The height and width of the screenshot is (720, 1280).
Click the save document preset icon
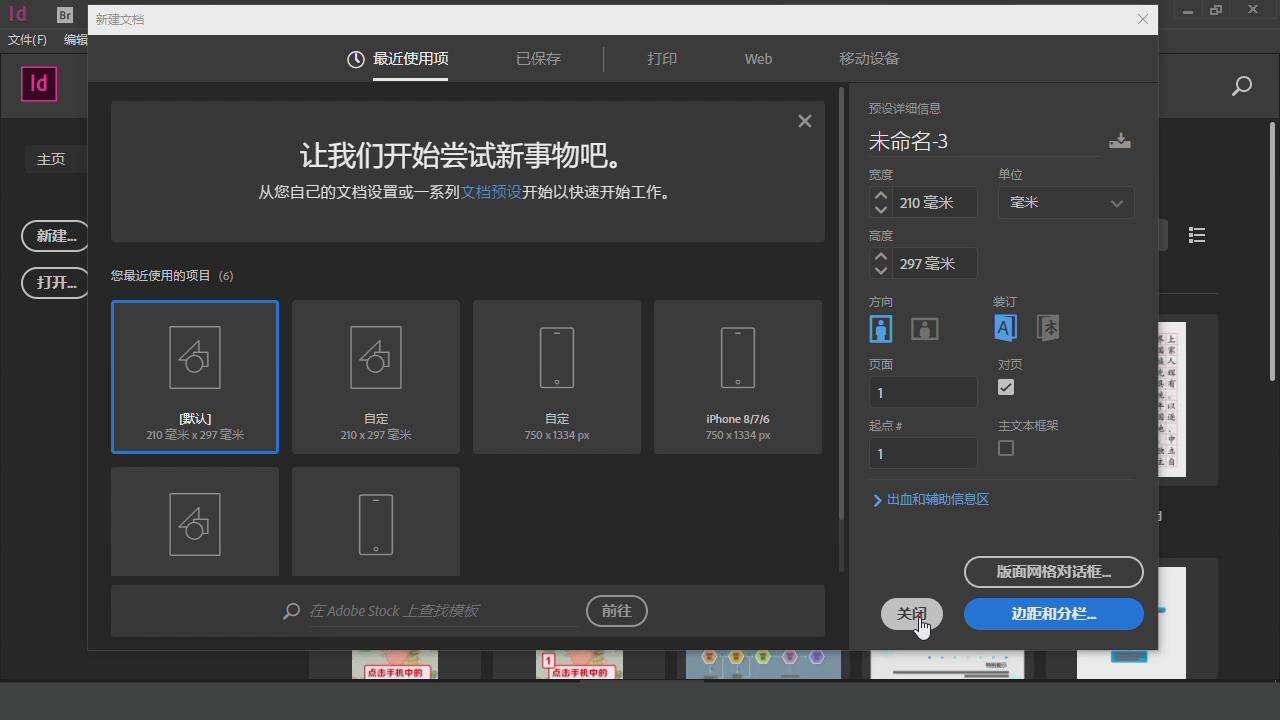coord(1120,141)
